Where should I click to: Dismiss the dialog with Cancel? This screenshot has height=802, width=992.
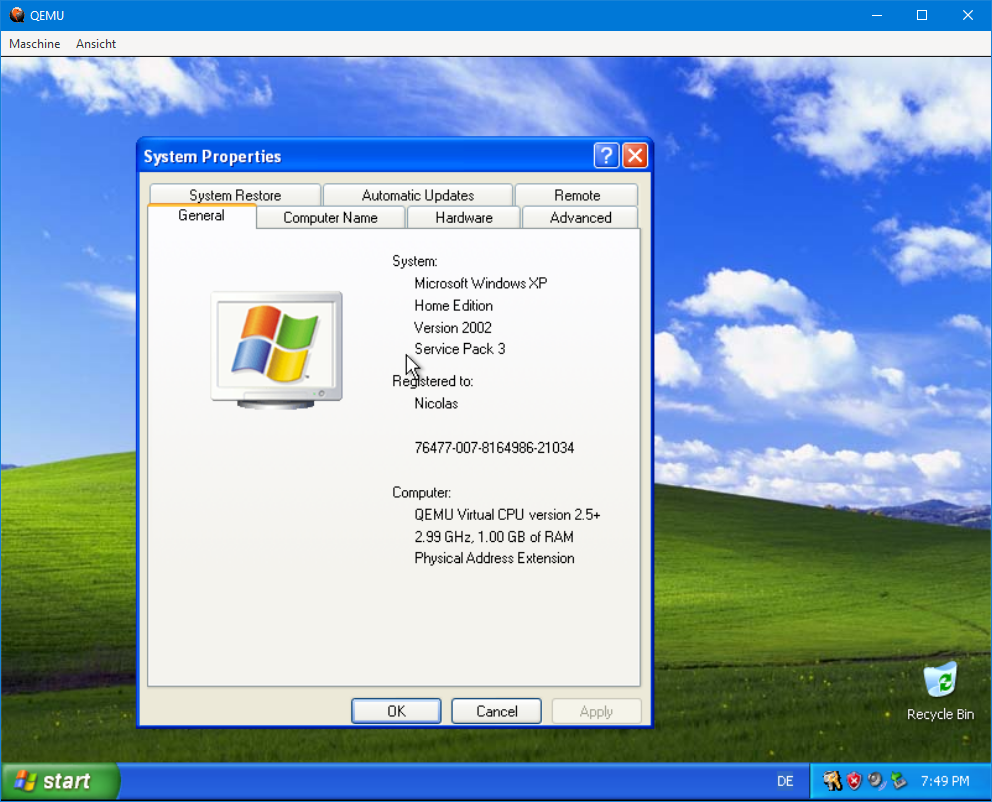(x=497, y=711)
